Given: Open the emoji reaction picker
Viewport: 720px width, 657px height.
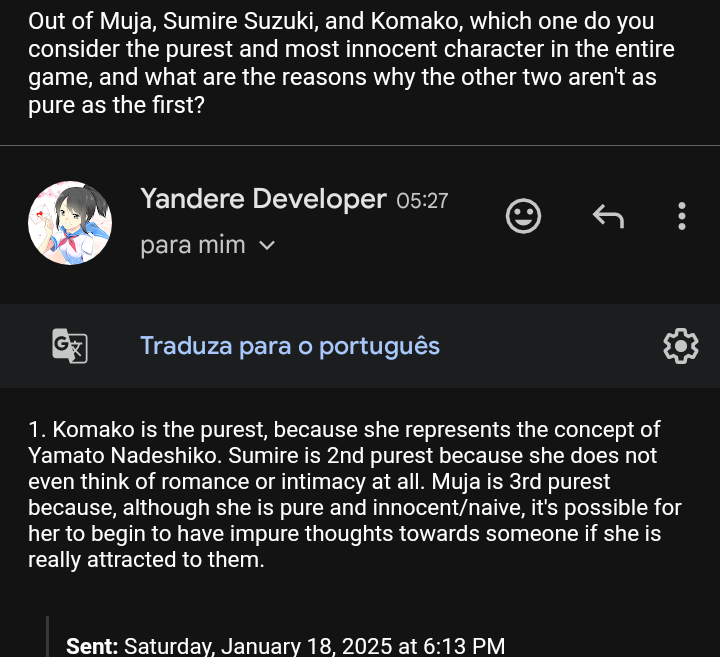Looking at the screenshot, I should pyautogui.click(x=523, y=216).
